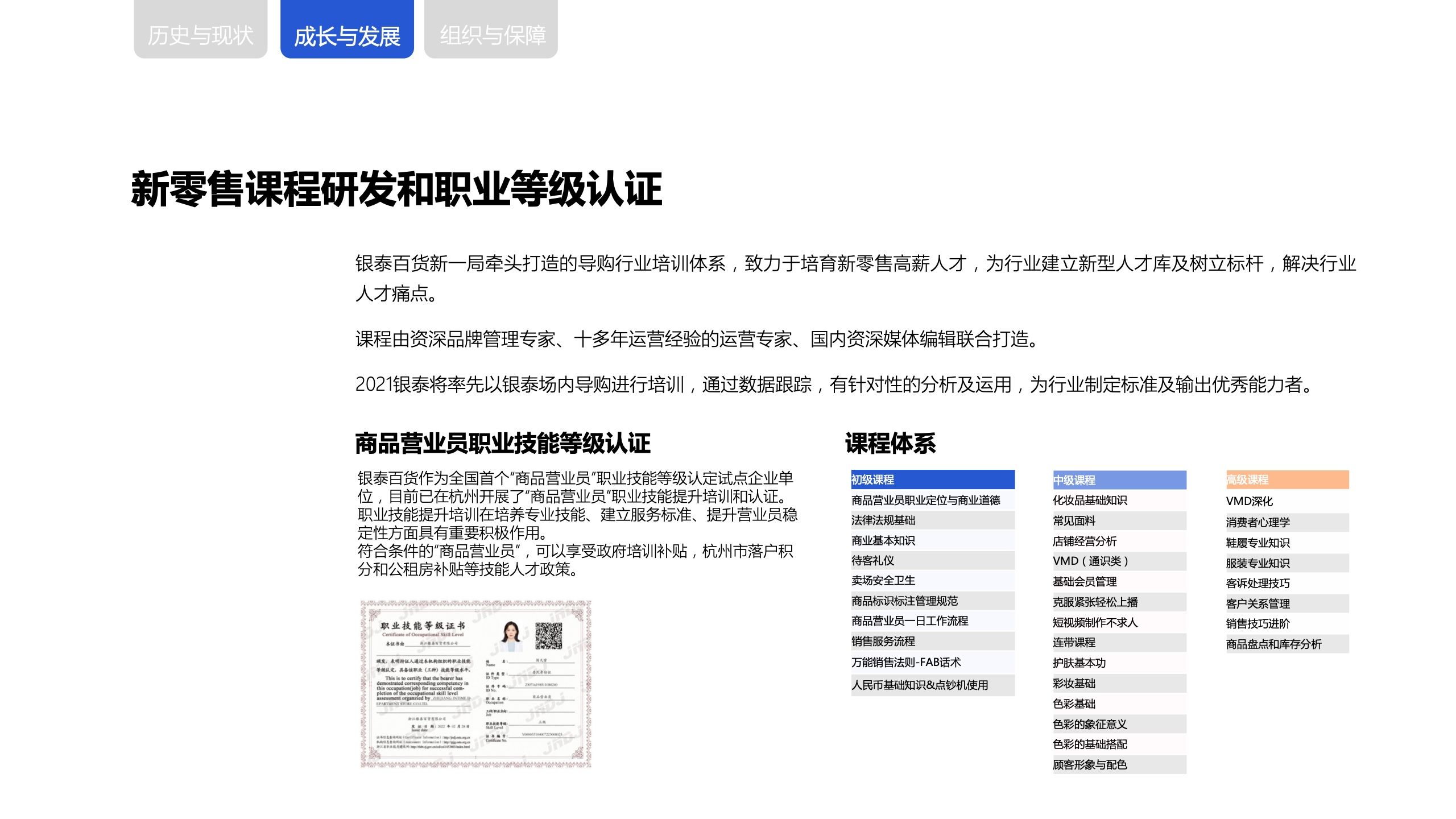
Task: Click the paragraph starting 2021银泰将率先
Action: click(x=835, y=384)
